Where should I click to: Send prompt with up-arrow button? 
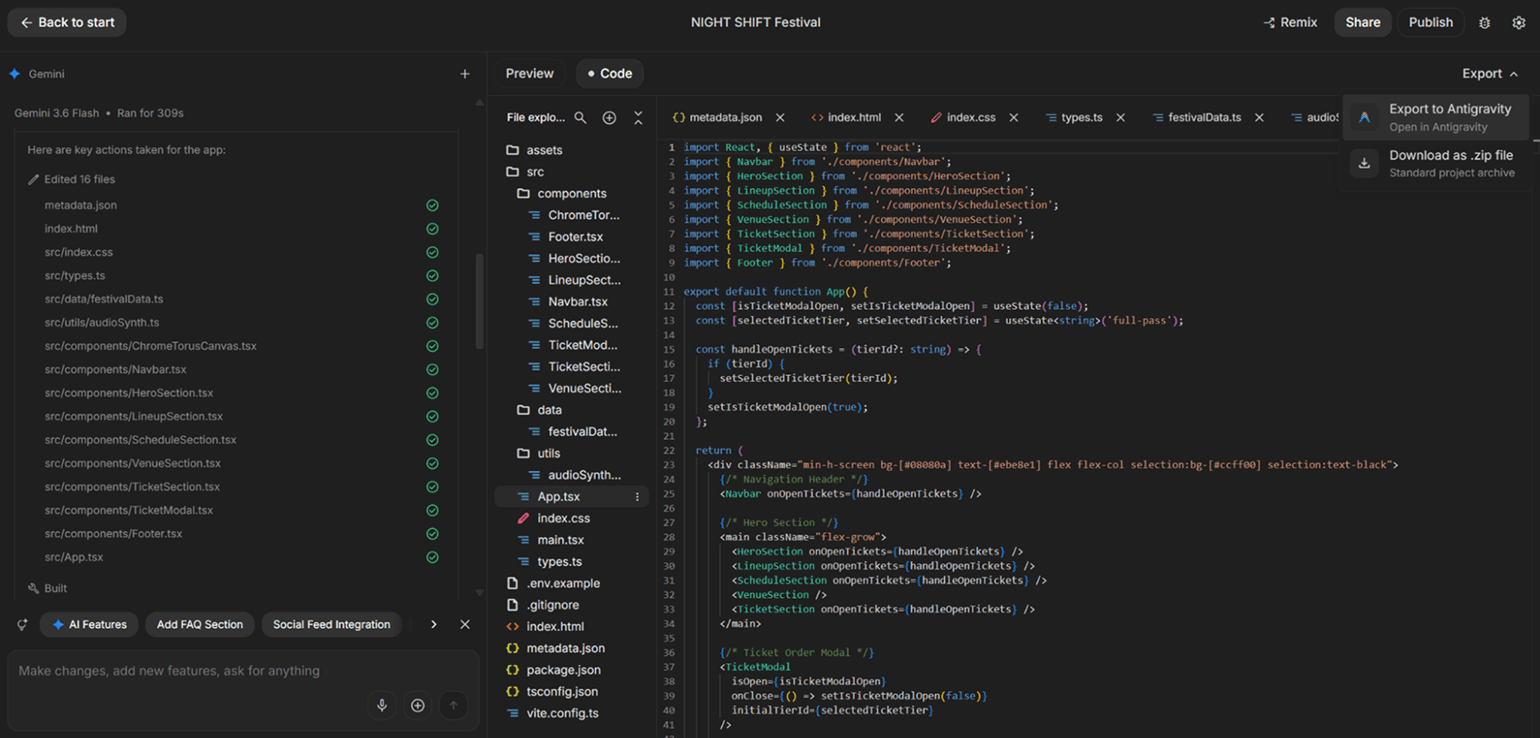(453, 705)
